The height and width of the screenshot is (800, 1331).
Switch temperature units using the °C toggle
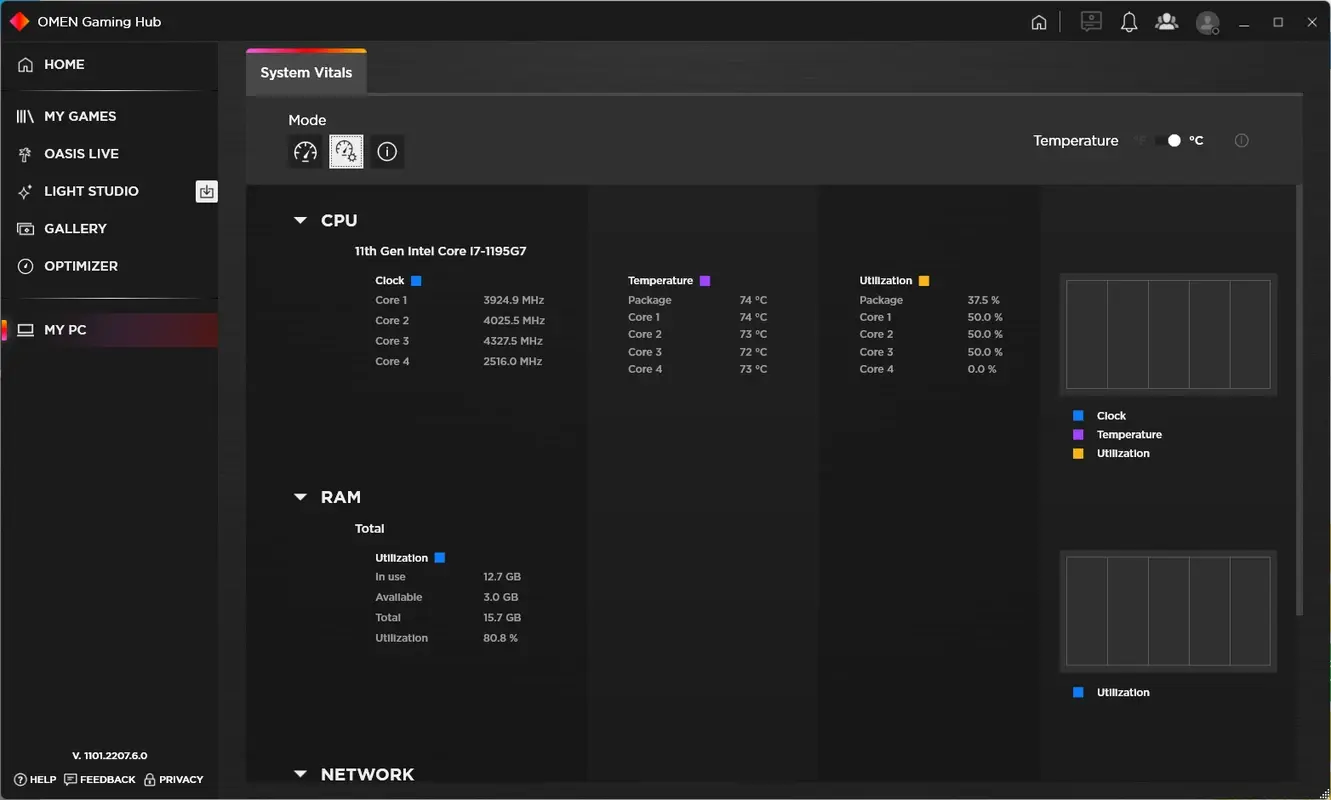coord(1173,141)
